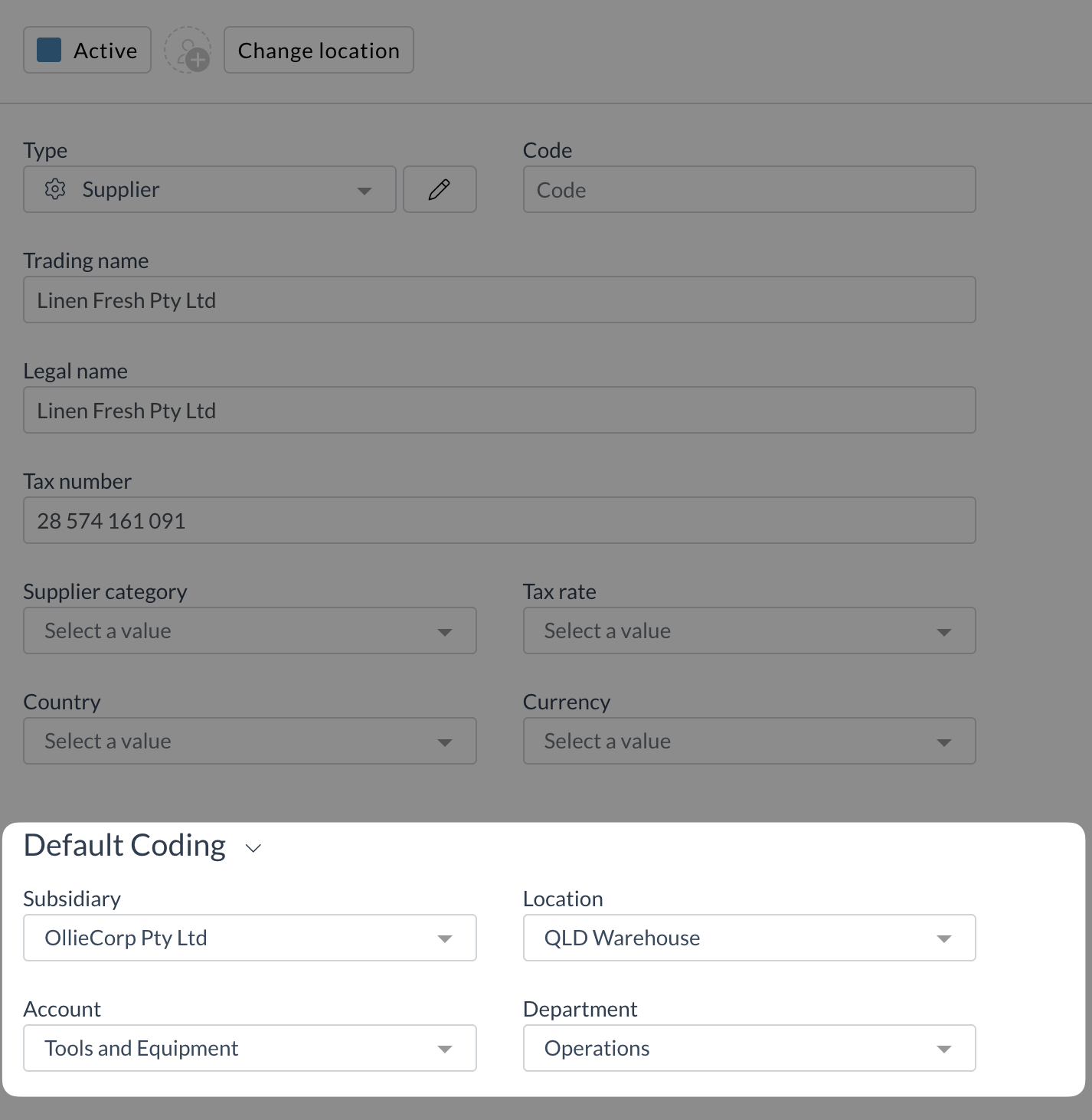The height and width of the screenshot is (1120, 1092).
Task: Toggle the Active status checkbox
Action: tap(49, 51)
